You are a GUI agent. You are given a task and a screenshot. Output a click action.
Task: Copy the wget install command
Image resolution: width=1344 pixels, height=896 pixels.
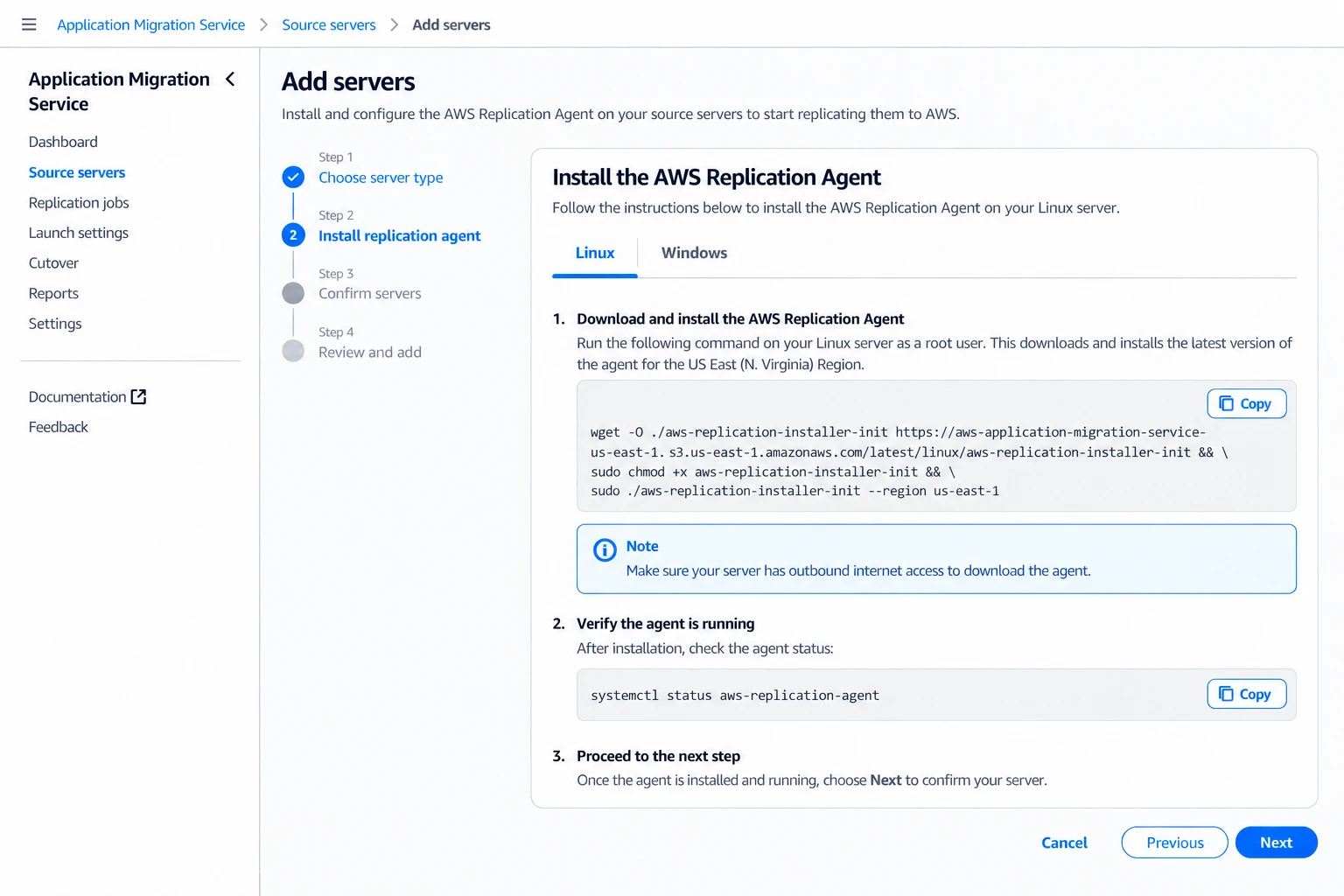click(x=1246, y=403)
